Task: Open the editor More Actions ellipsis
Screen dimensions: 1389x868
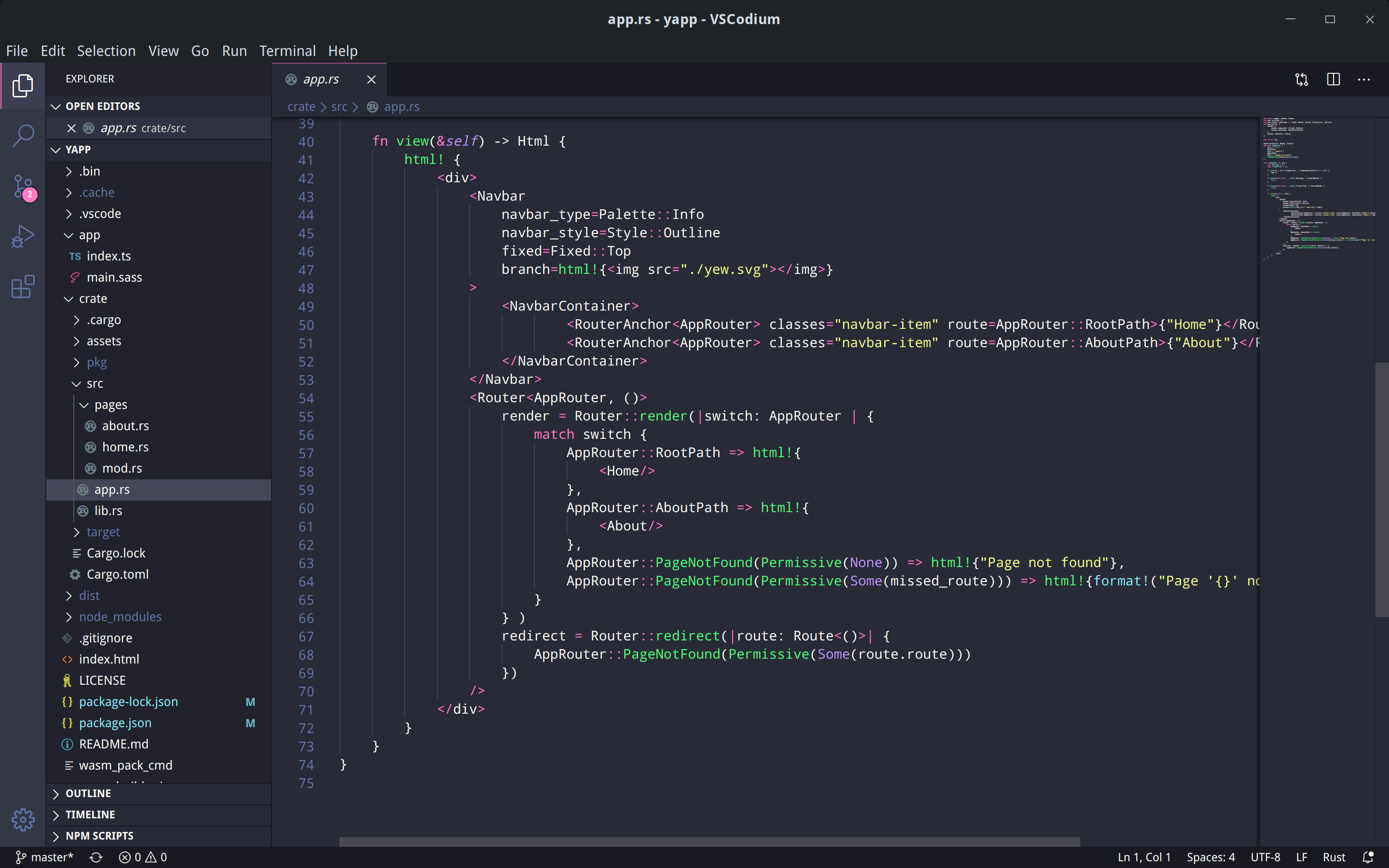Action: click(x=1364, y=79)
